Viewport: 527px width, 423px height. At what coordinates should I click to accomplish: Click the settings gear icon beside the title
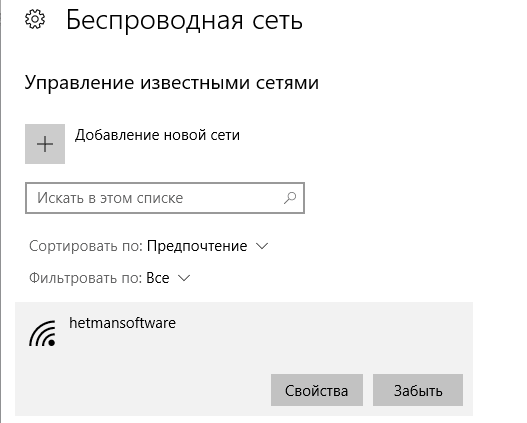click(35, 19)
